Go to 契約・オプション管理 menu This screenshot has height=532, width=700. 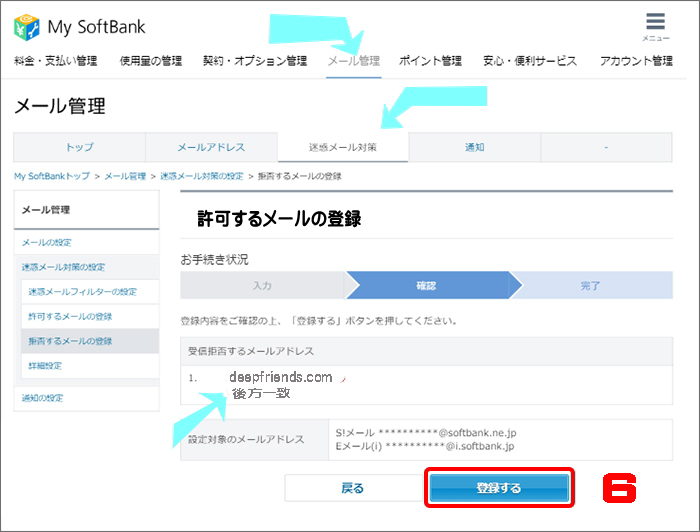255,61
